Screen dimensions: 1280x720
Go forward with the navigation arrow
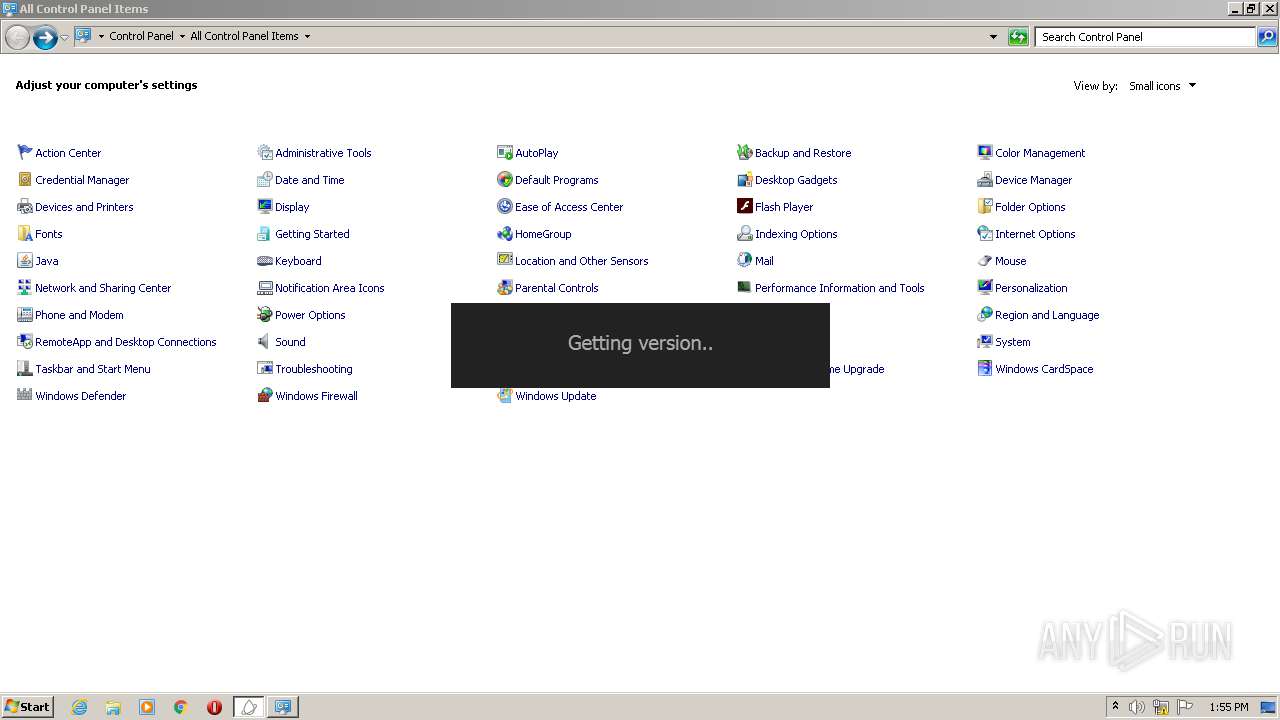(45, 38)
